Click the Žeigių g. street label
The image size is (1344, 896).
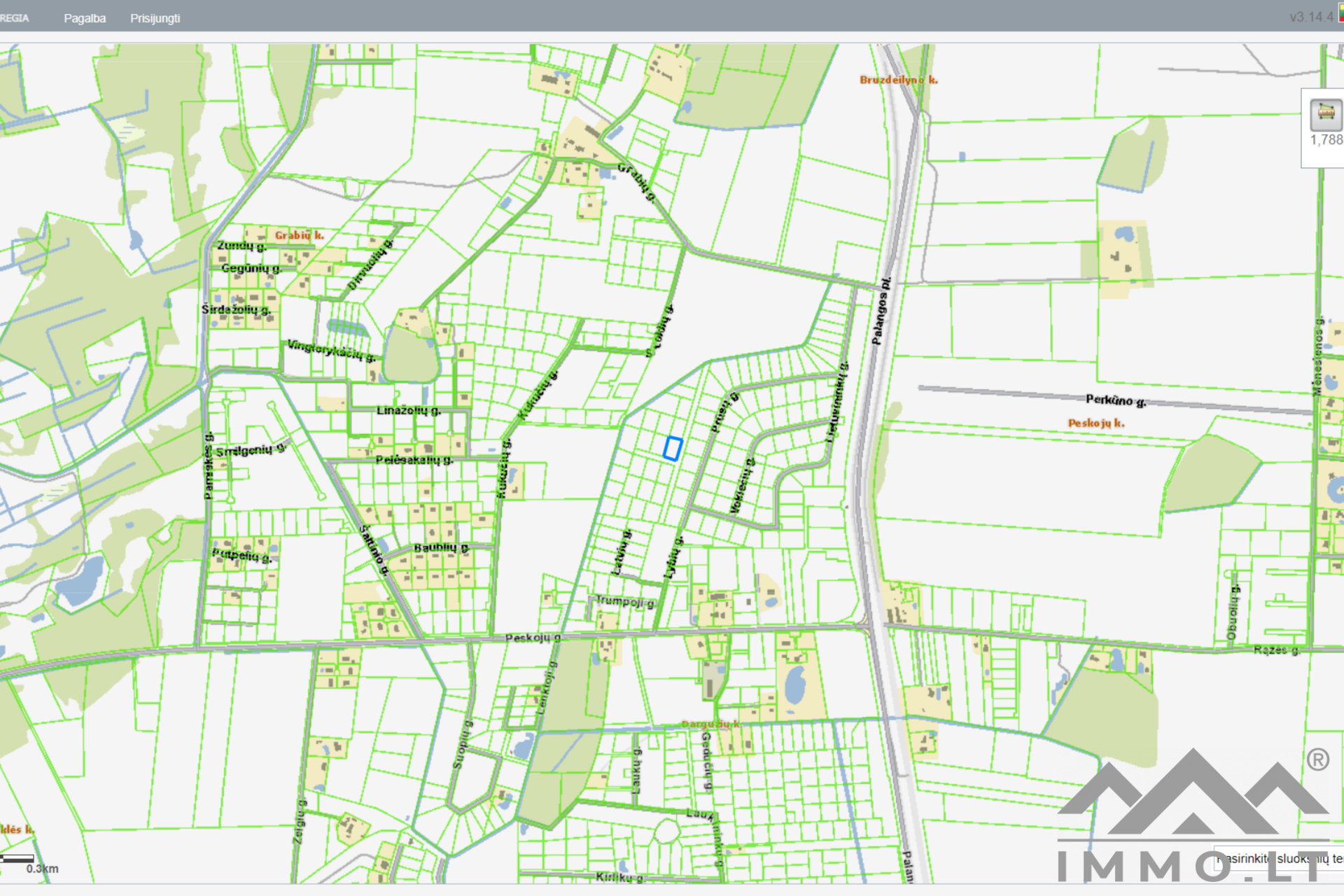(299, 821)
